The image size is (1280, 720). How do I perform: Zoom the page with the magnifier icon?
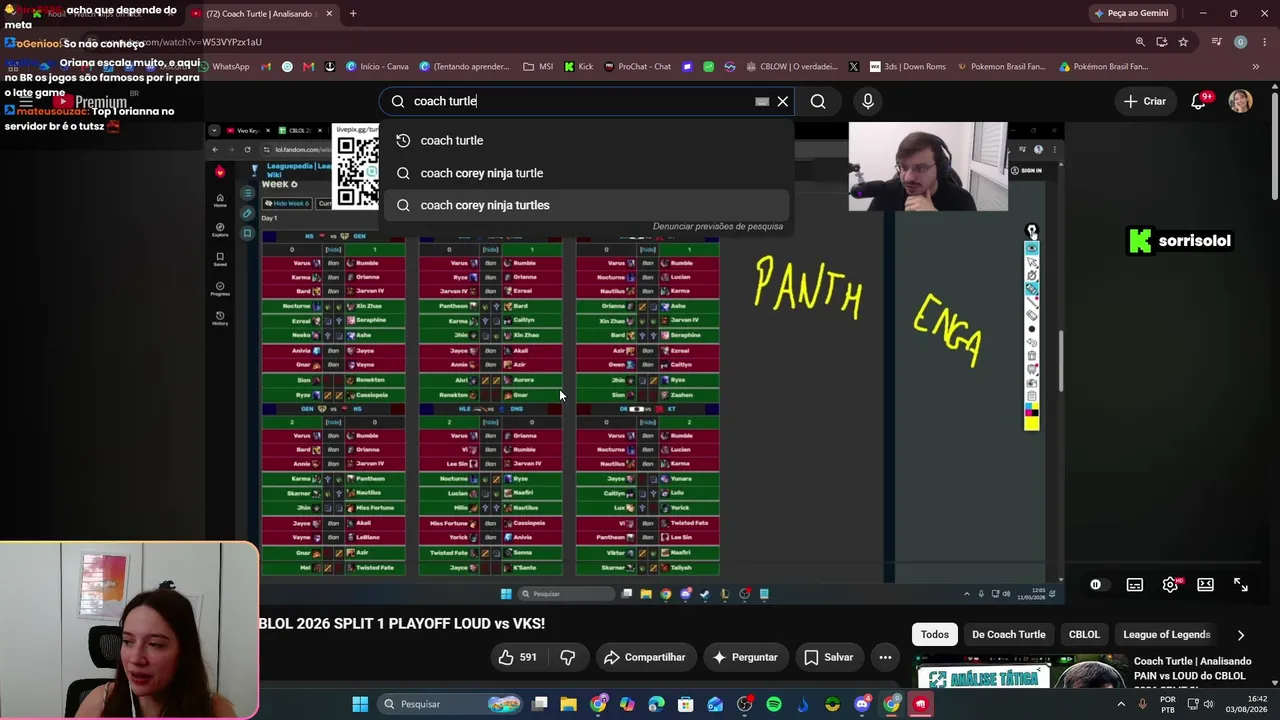(1140, 42)
